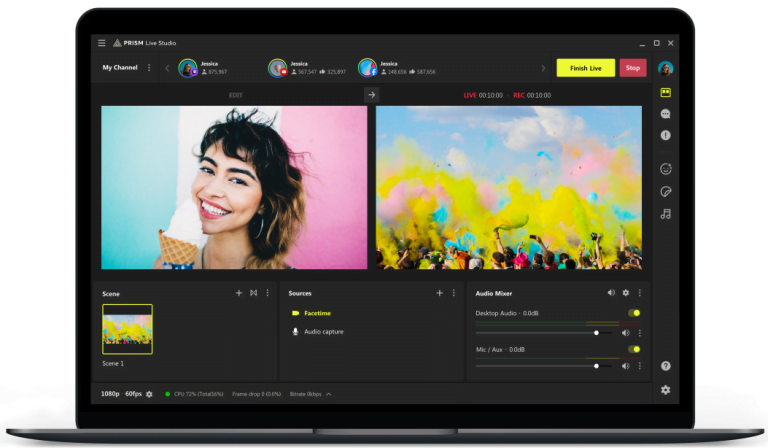768x448 pixels.
Task: Click the Mic / Aux volume slider
Action: coord(540,366)
